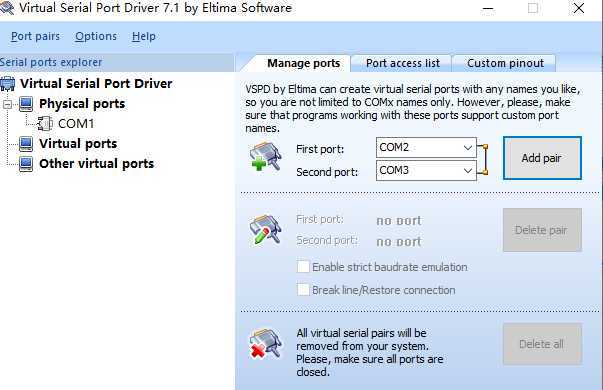Screen dimensions: 603x390
Task: Toggle Break line/Restore connection checkbox
Action: click(303, 290)
